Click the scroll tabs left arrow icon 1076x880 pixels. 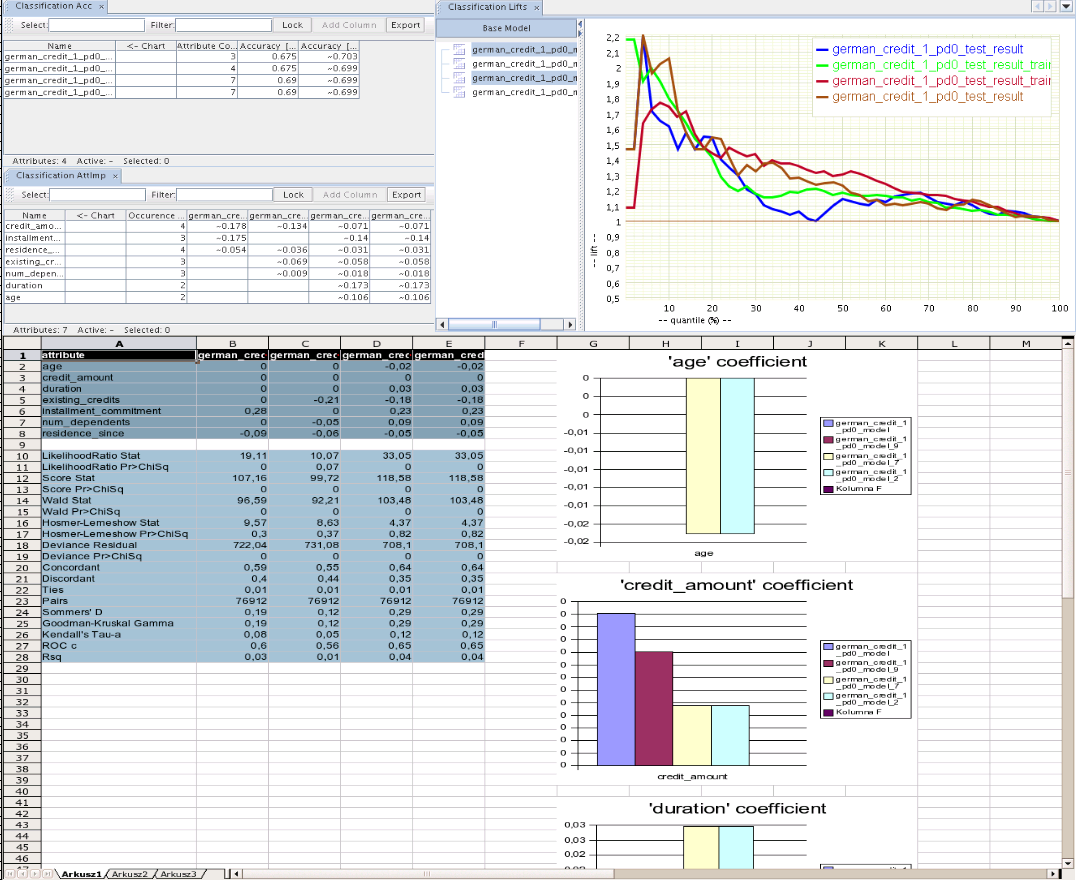tap(1038, 6)
